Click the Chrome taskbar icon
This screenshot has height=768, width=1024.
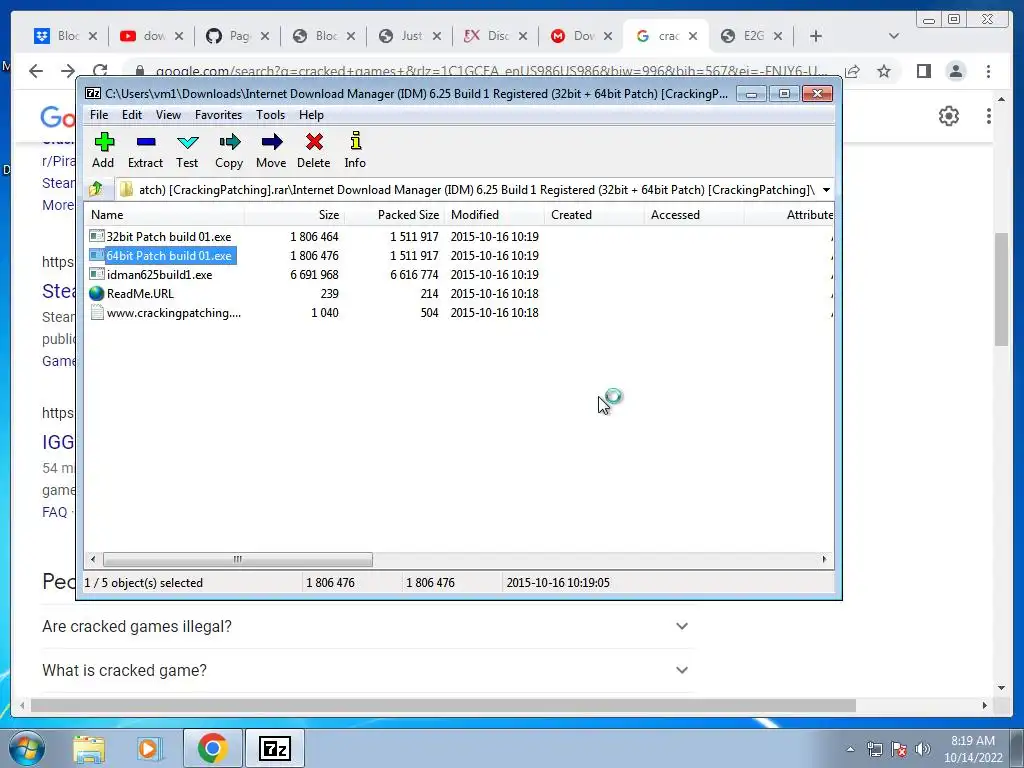pyautogui.click(x=212, y=748)
